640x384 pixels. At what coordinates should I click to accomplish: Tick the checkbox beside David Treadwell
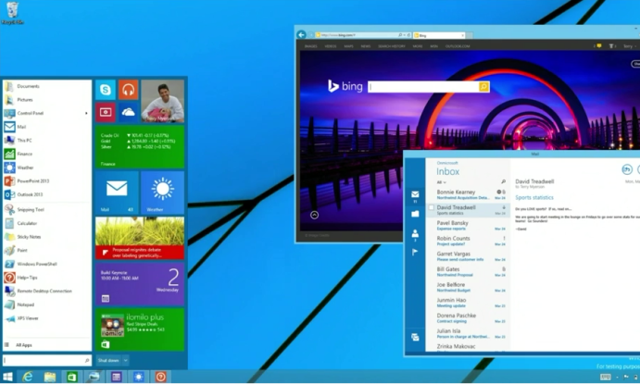(431, 208)
